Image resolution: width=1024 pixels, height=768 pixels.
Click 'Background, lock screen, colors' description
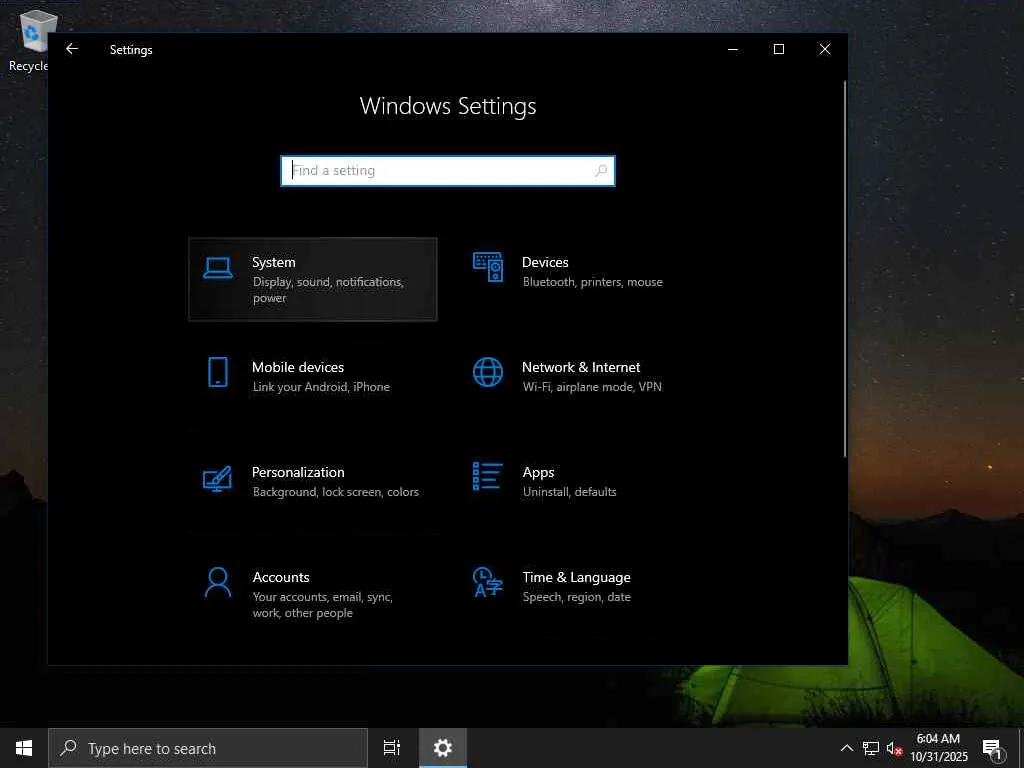(x=336, y=492)
